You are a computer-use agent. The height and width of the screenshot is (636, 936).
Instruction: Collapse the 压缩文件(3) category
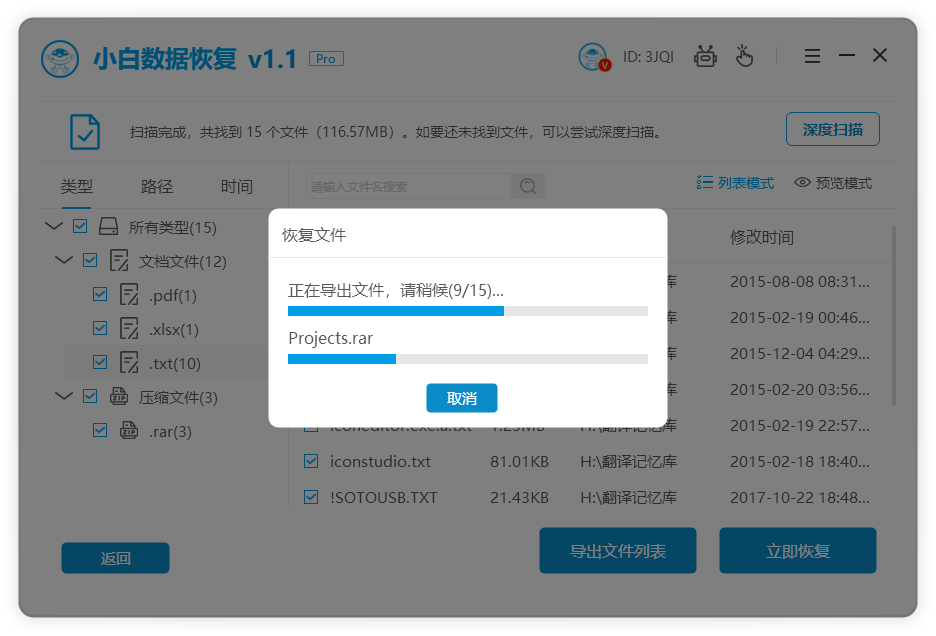(64, 396)
